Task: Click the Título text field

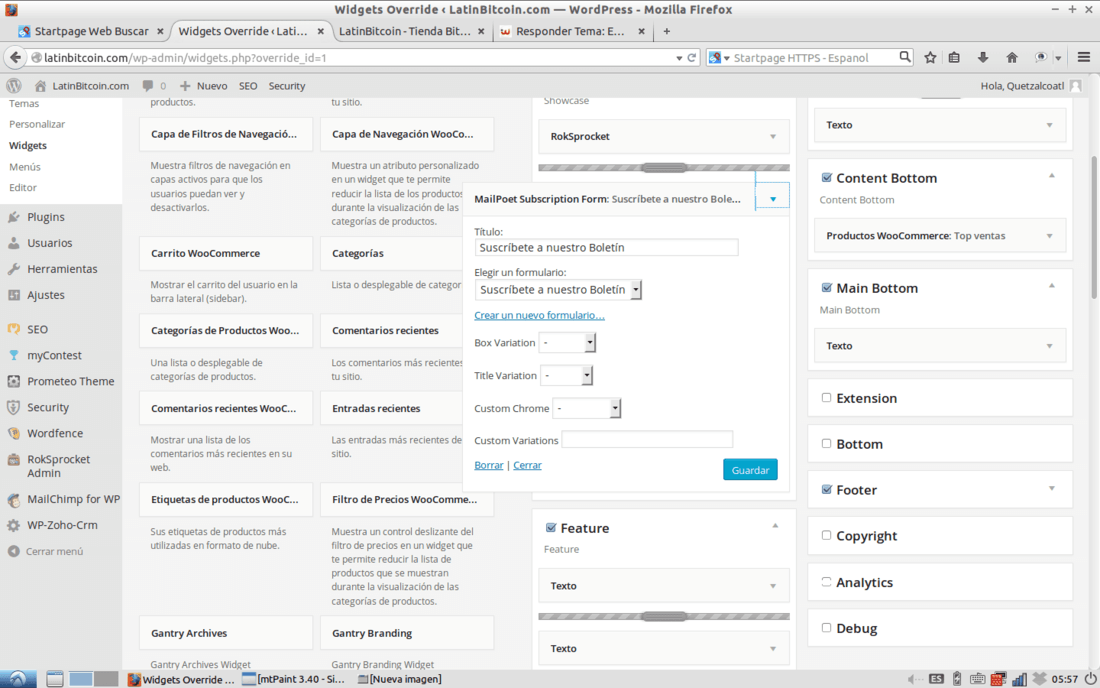Action: click(x=606, y=247)
